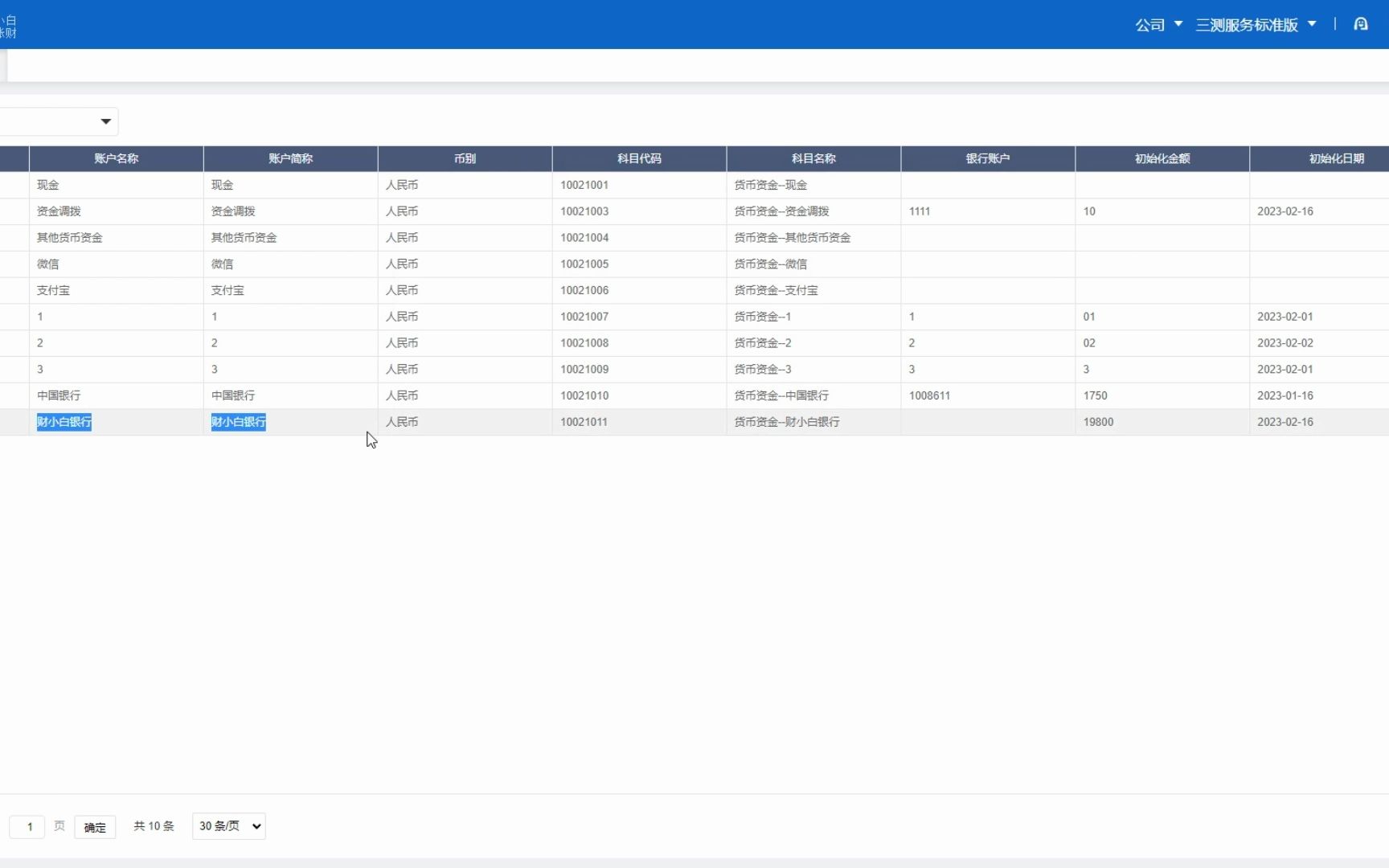This screenshot has height=868, width=1389.
Task: Select 其他货币资金 account name cell
Action: pos(117,238)
